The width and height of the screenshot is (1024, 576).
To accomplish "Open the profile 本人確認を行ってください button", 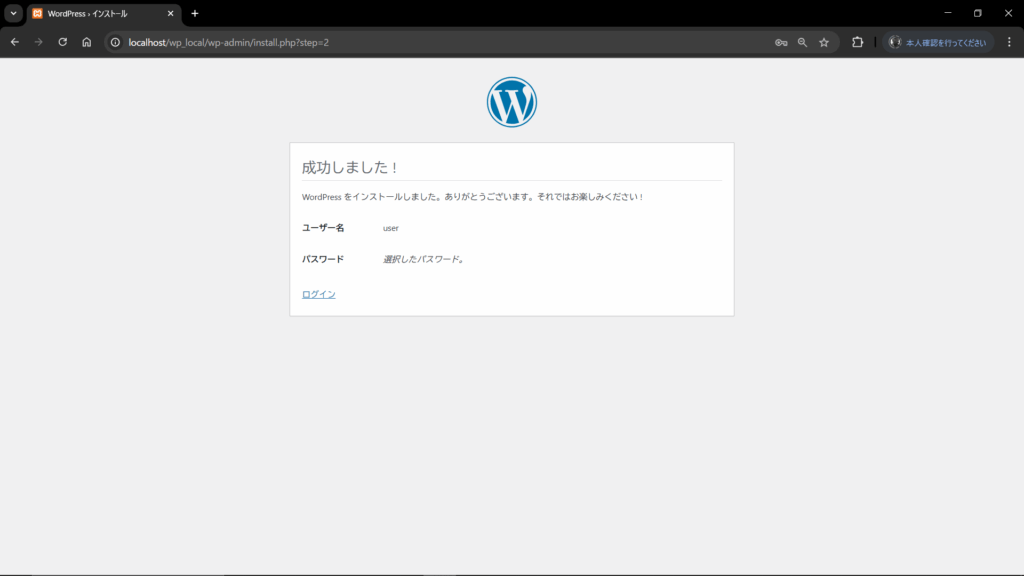I will point(938,42).
